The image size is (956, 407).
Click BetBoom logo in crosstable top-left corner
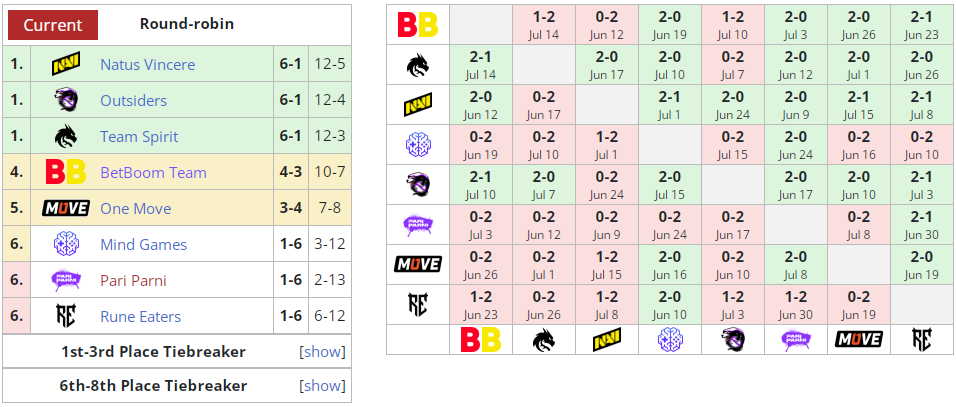point(418,25)
